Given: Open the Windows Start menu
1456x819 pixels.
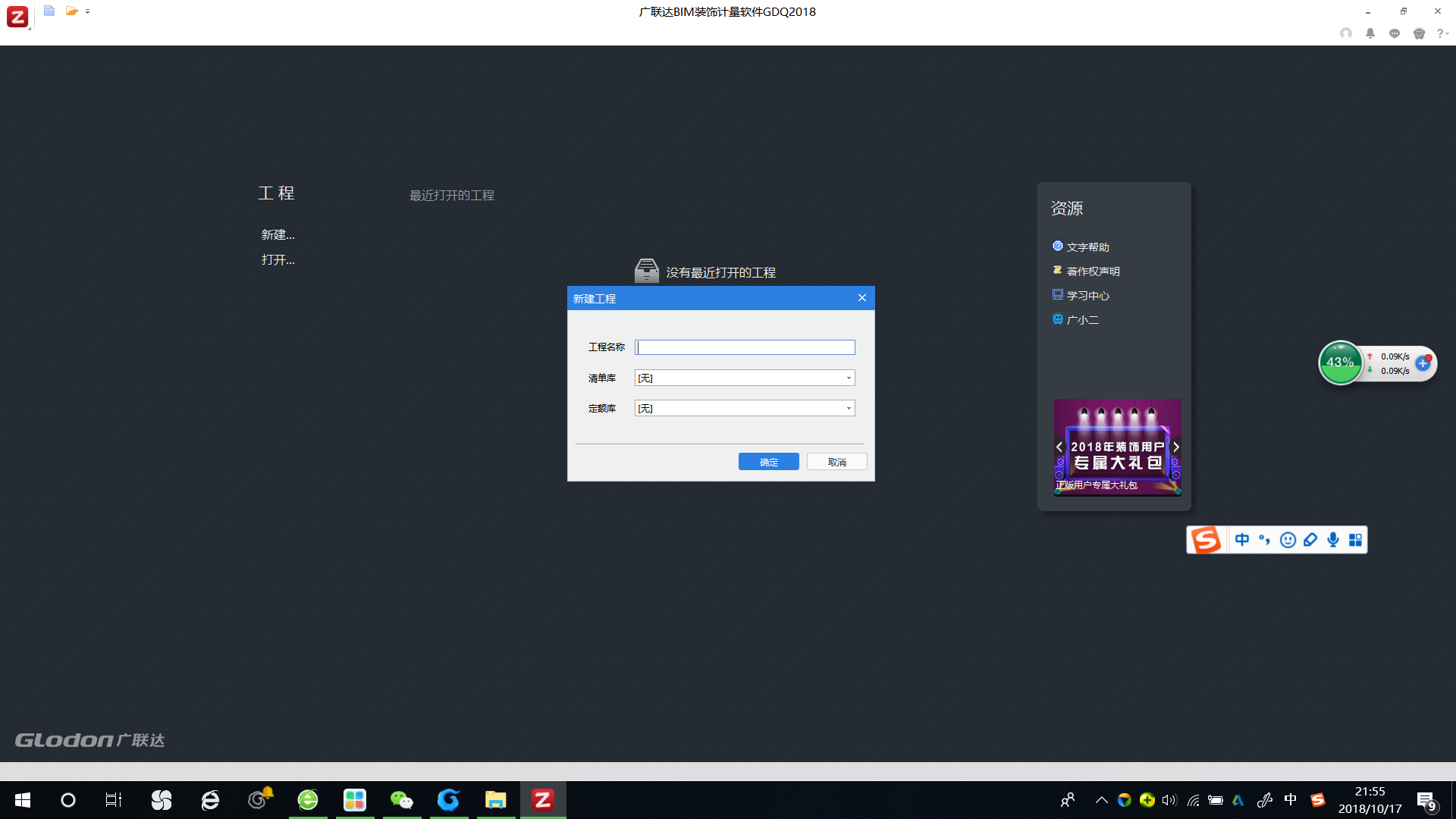Looking at the screenshot, I should click(x=23, y=800).
